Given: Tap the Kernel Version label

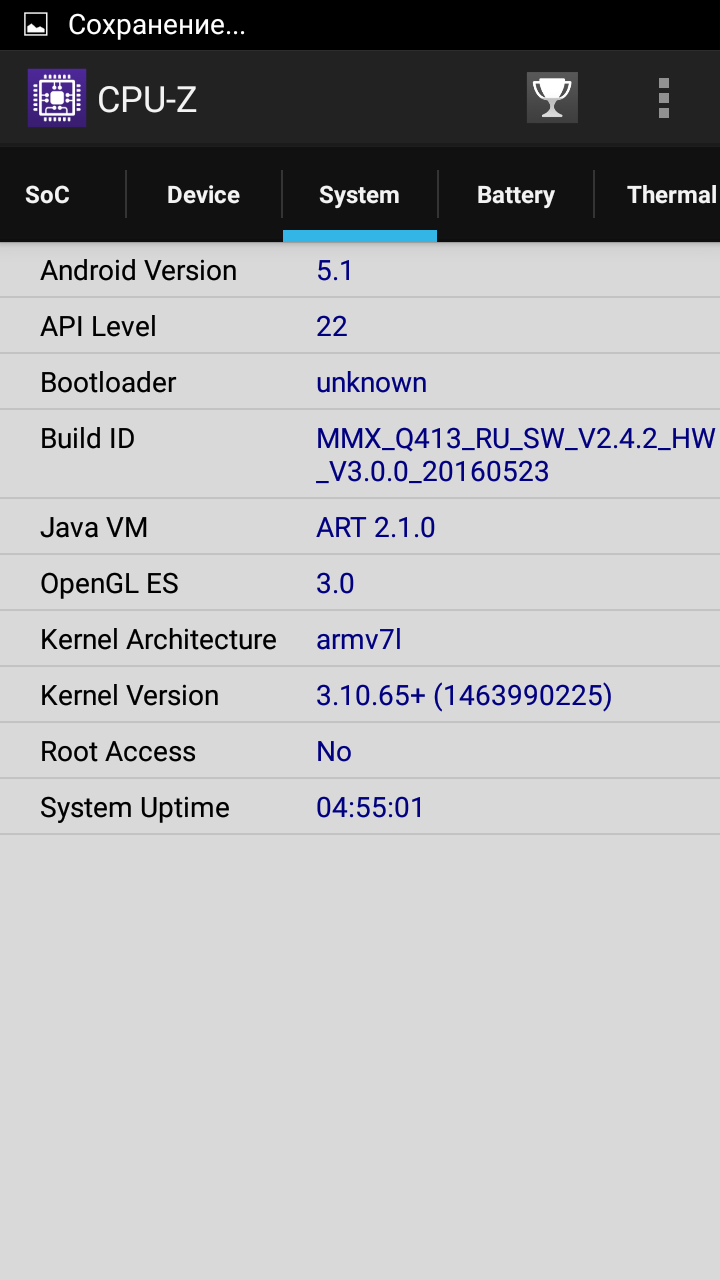Looking at the screenshot, I should [129, 695].
